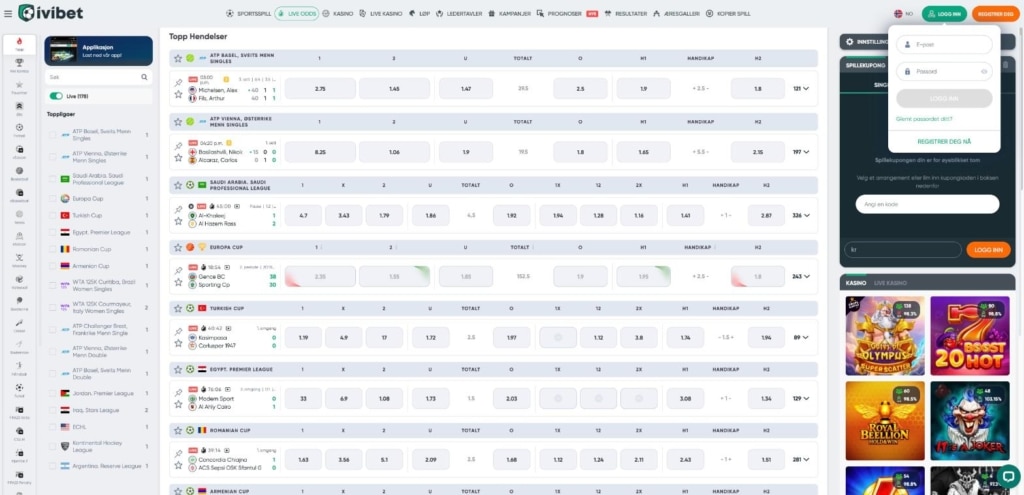Viewport: 1024px width, 495px height.
Task: Click the green Logg Inn header button
Action: (x=944, y=13)
